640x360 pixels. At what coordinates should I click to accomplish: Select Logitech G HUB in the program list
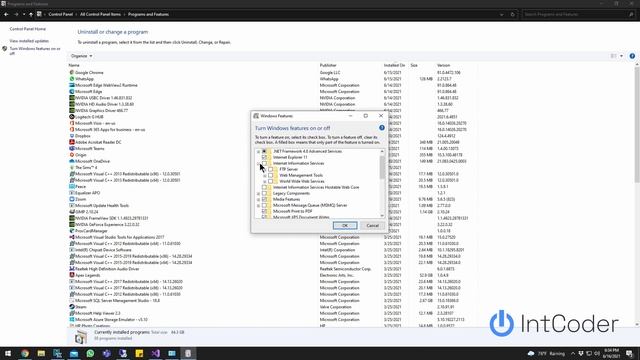pos(89,117)
